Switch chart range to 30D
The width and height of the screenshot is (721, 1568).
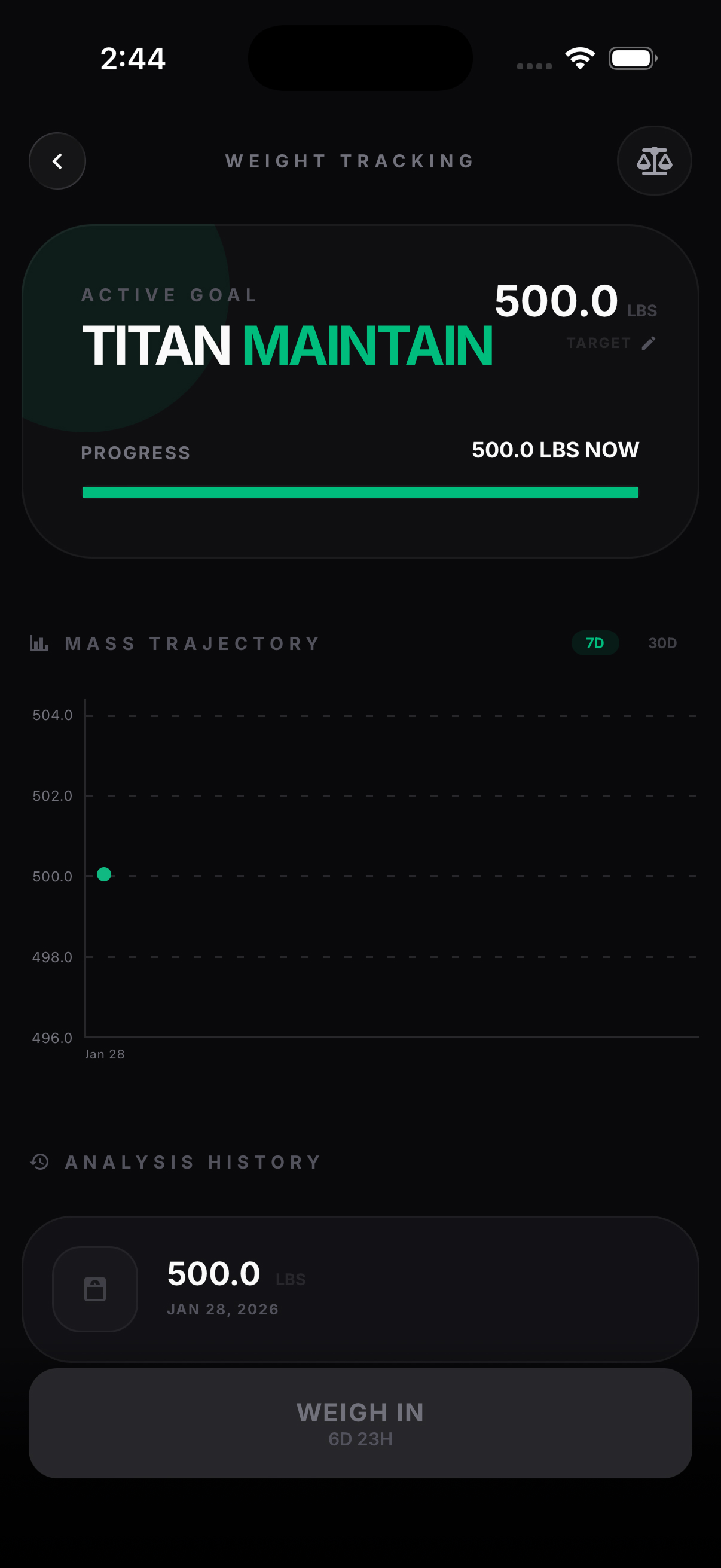click(x=662, y=643)
